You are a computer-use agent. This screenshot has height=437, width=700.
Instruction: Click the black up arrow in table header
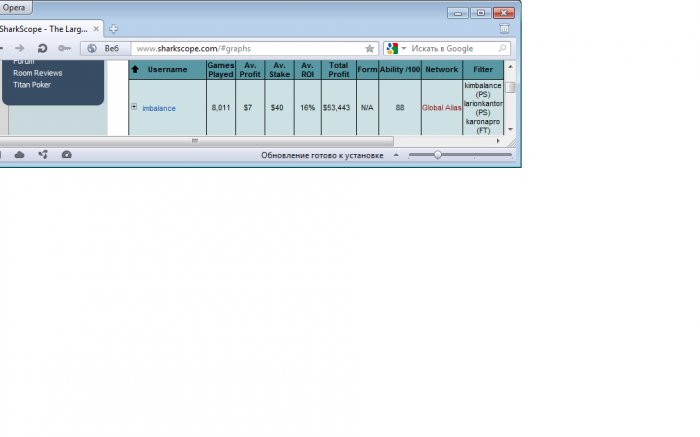(135, 69)
